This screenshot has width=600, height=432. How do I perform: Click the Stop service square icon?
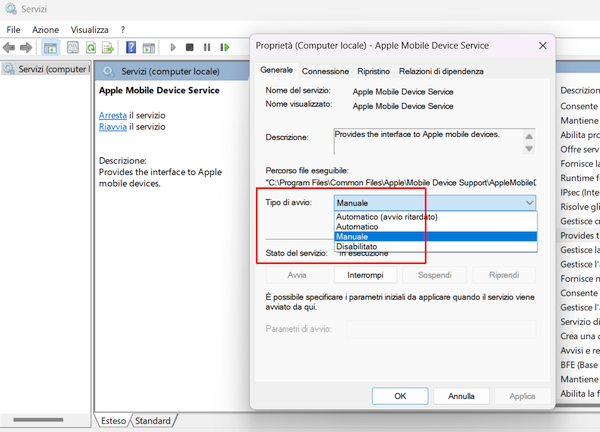(x=189, y=47)
